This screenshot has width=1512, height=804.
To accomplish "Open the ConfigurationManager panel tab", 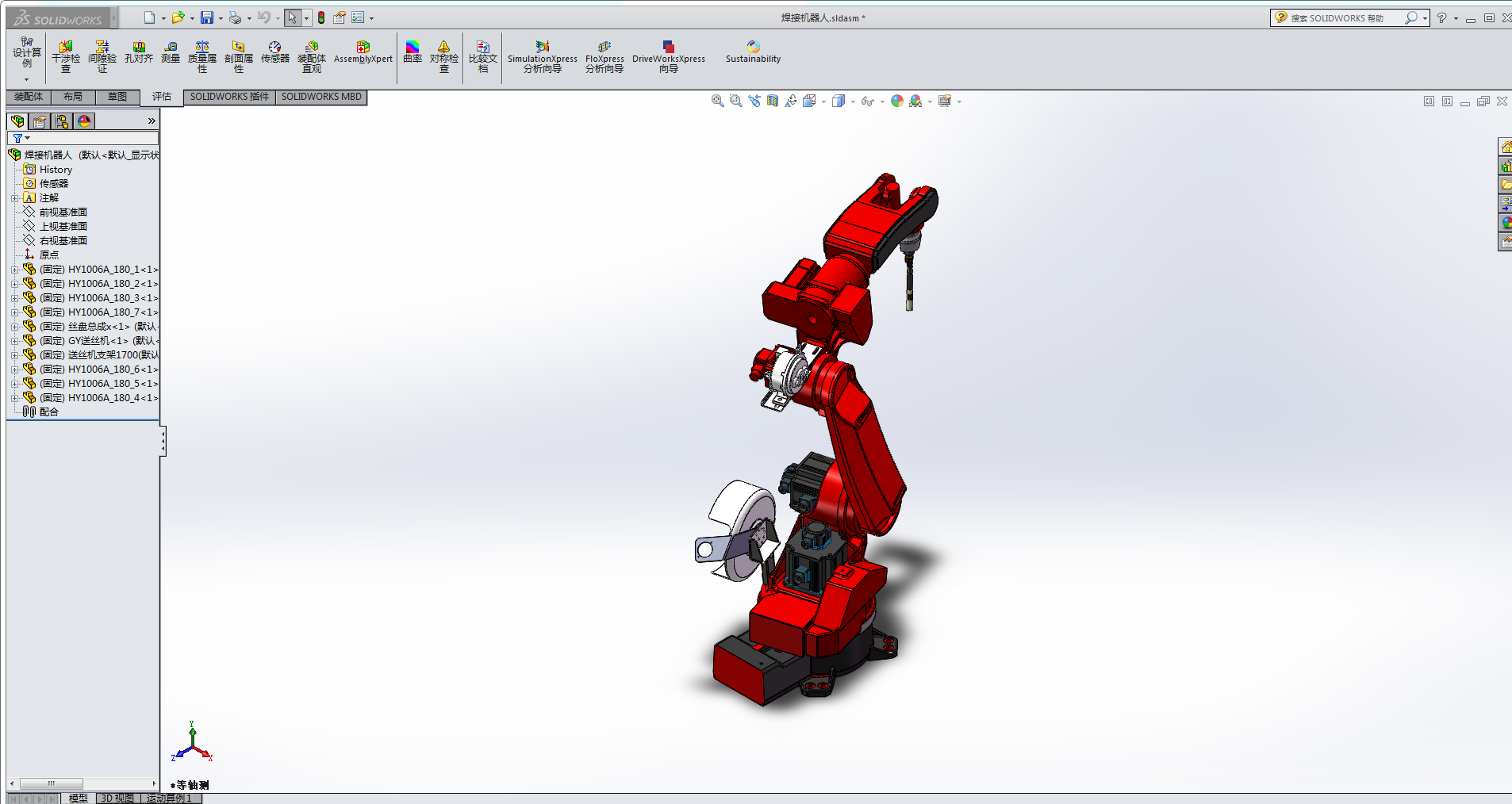I will coord(62,121).
